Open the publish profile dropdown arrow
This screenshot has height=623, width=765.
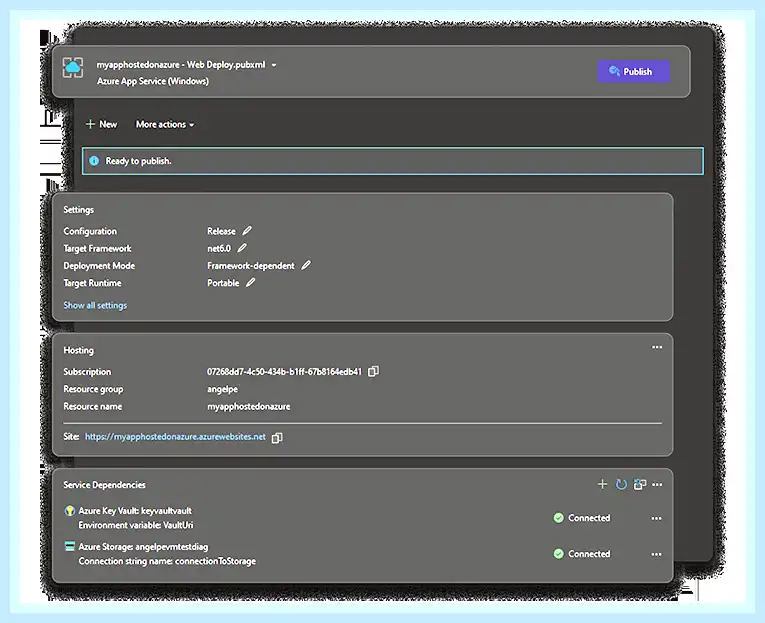point(274,65)
